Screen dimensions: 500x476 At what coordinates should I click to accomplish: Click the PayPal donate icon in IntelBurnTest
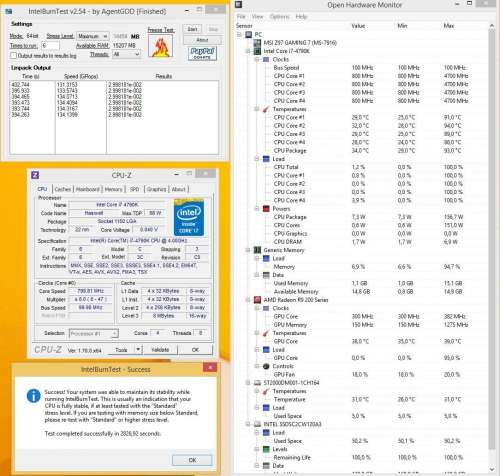click(x=202, y=53)
